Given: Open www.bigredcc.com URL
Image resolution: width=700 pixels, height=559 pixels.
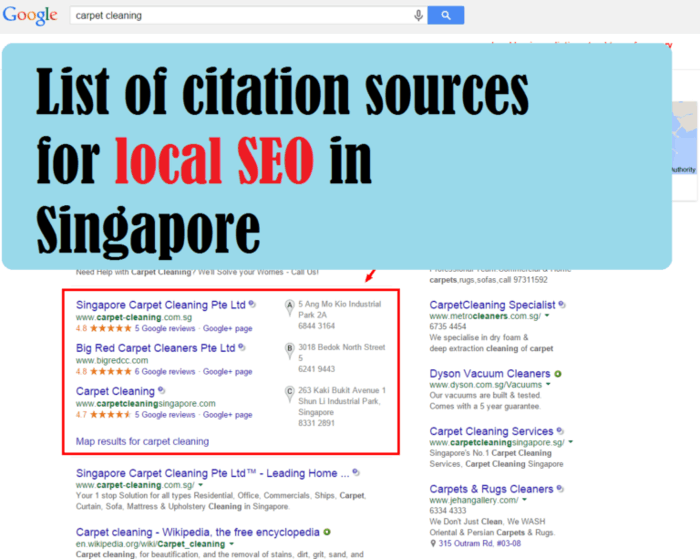Looking at the screenshot, I should [x=112, y=360].
